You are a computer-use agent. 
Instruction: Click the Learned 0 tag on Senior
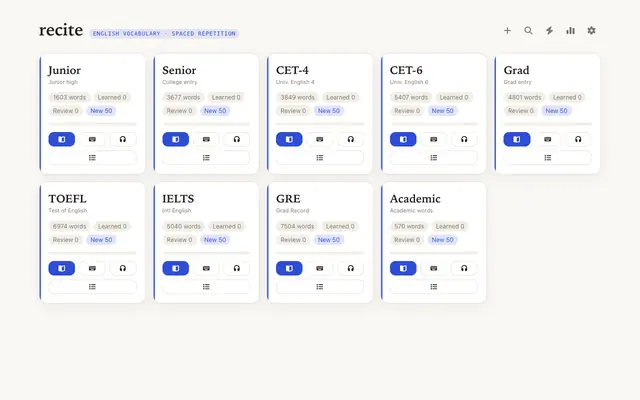tap(226, 97)
